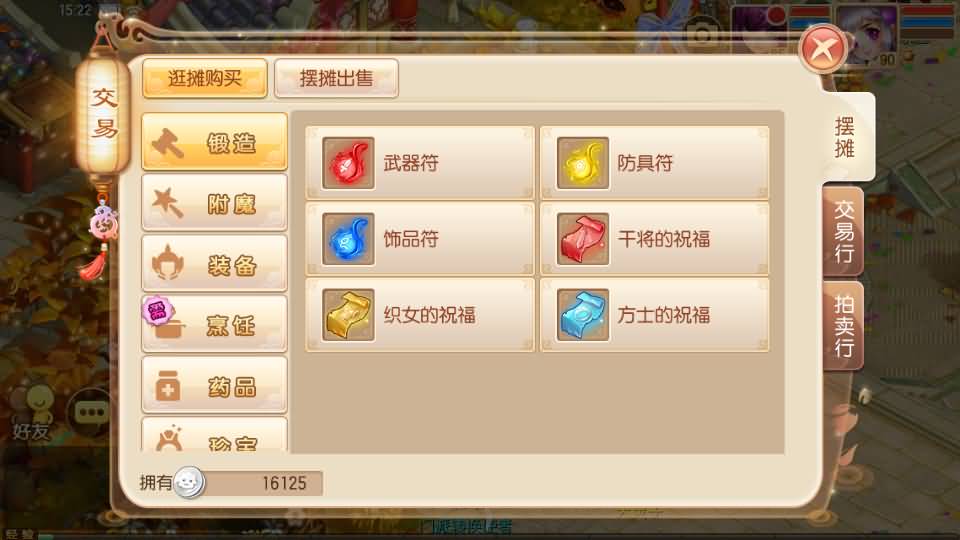Image resolution: width=960 pixels, height=540 pixels.
Task: Switch to the 摆摊出售 tab
Action: (x=336, y=78)
